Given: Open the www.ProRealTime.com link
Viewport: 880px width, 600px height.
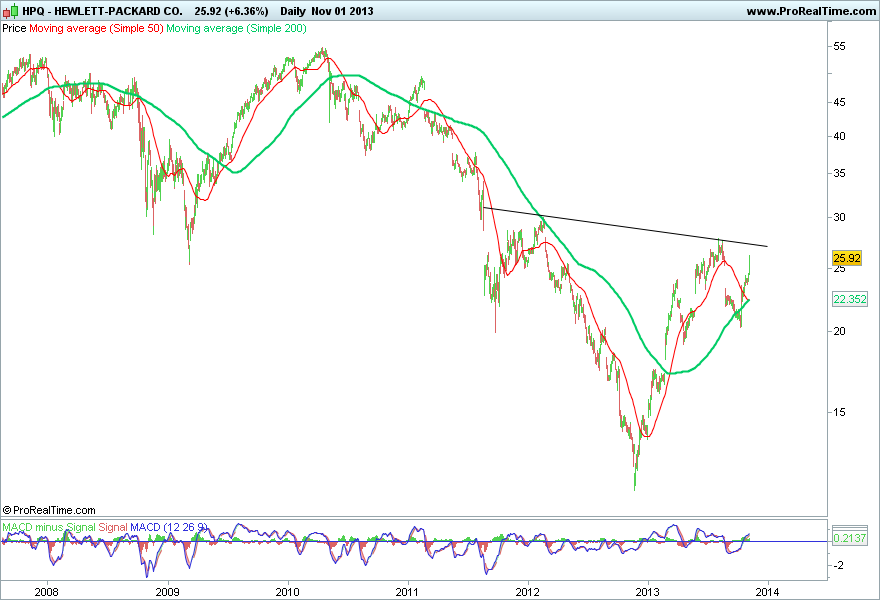Looking at the screenshot, I should (x=811, y=11).
